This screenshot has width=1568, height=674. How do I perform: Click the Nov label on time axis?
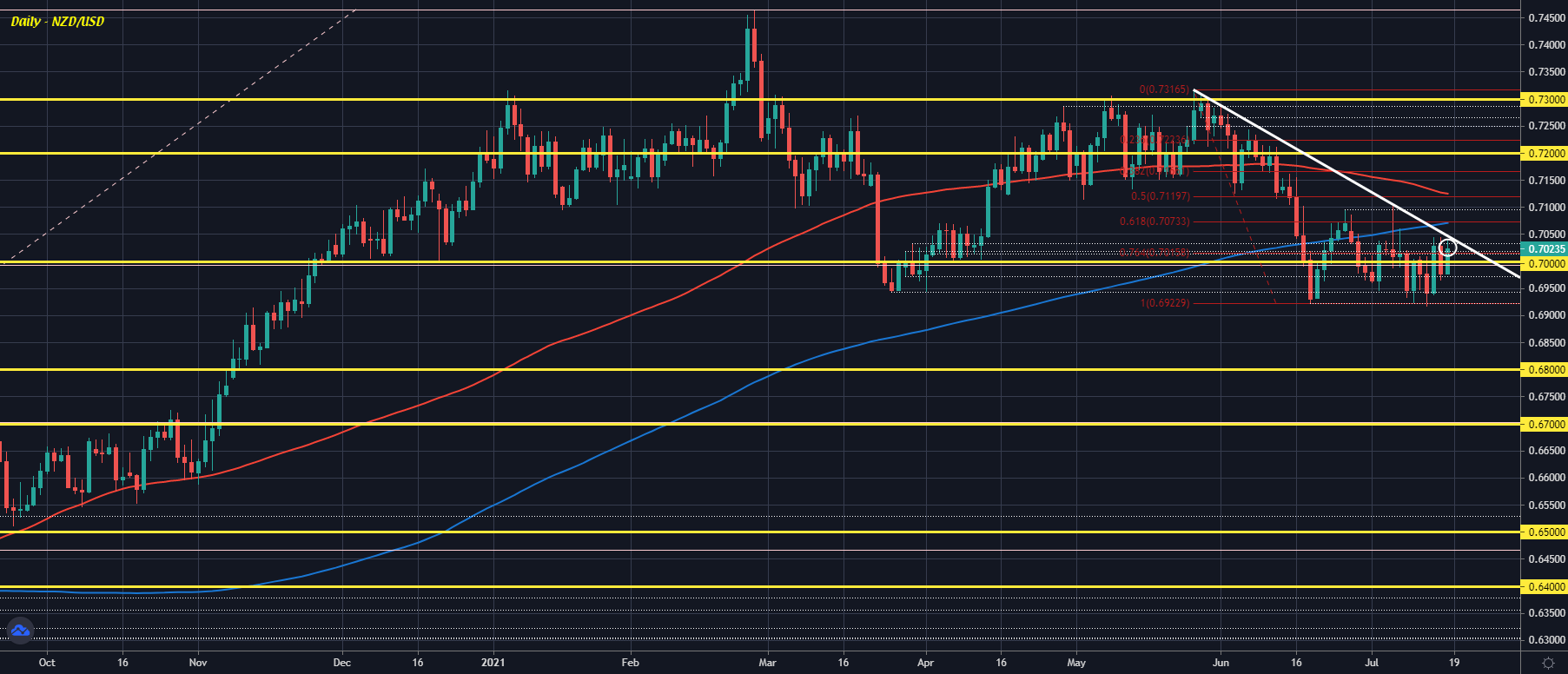198,663
